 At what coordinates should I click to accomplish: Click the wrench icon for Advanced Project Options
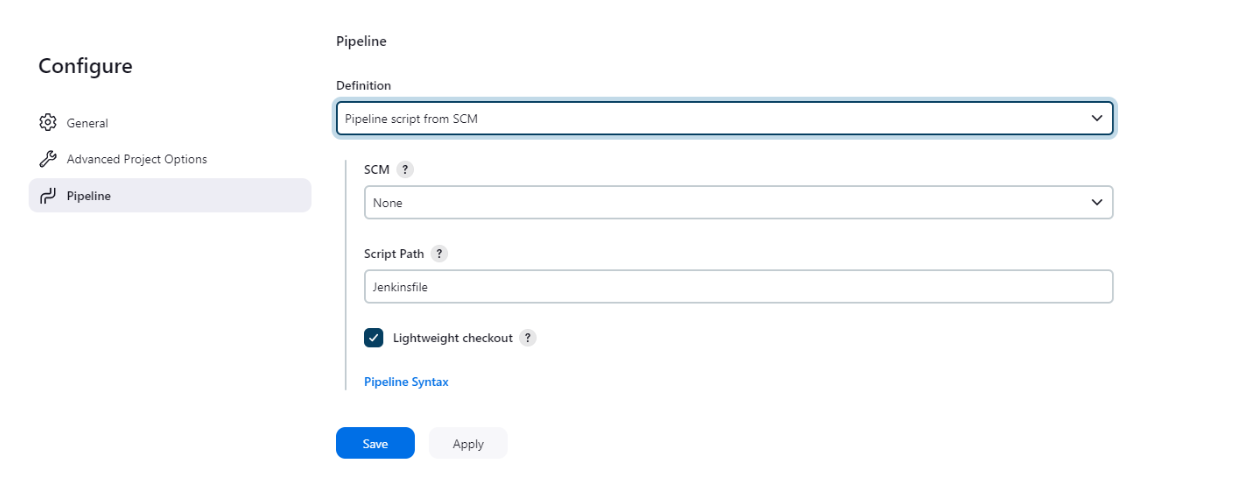pyautogui.click(x=47, y=159)
